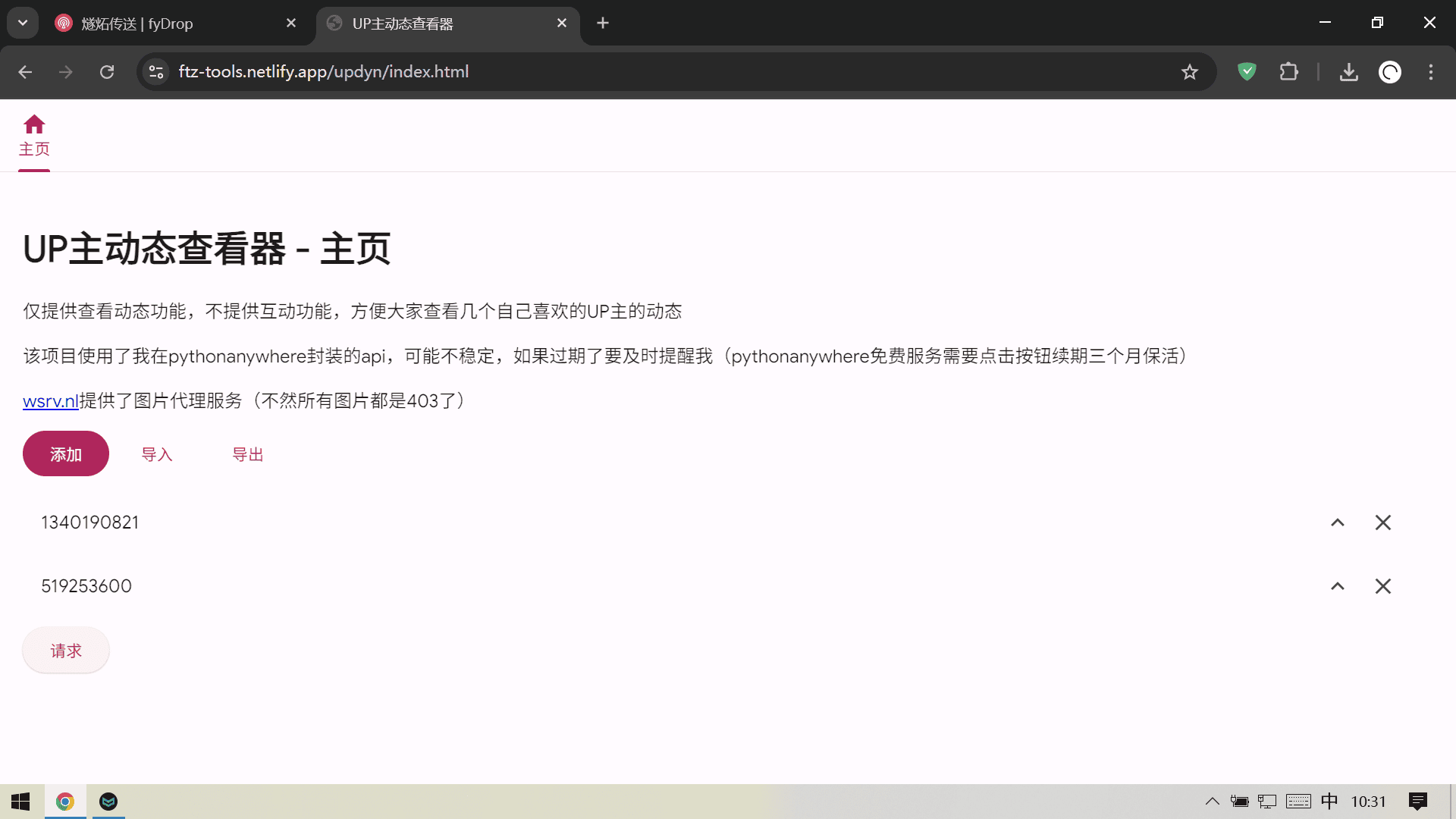Viewport: 1456px width, 819px height.
Task: Open a new browser tab
Action: [x=603, y=24]
